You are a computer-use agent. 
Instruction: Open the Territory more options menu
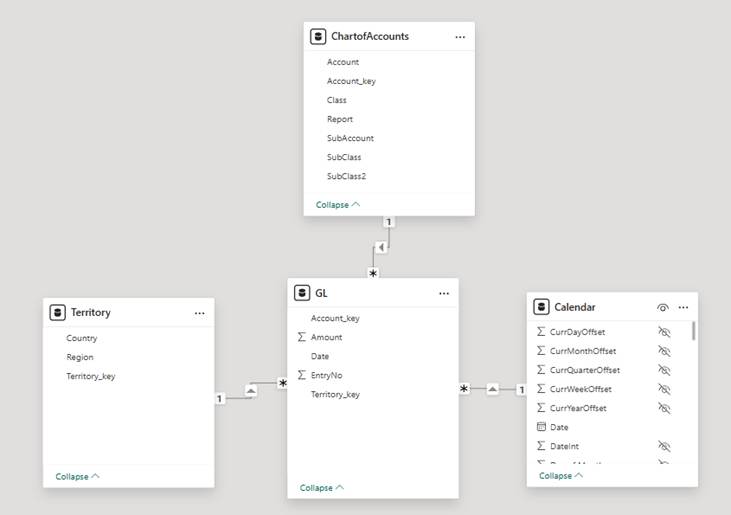coord(200,313)
